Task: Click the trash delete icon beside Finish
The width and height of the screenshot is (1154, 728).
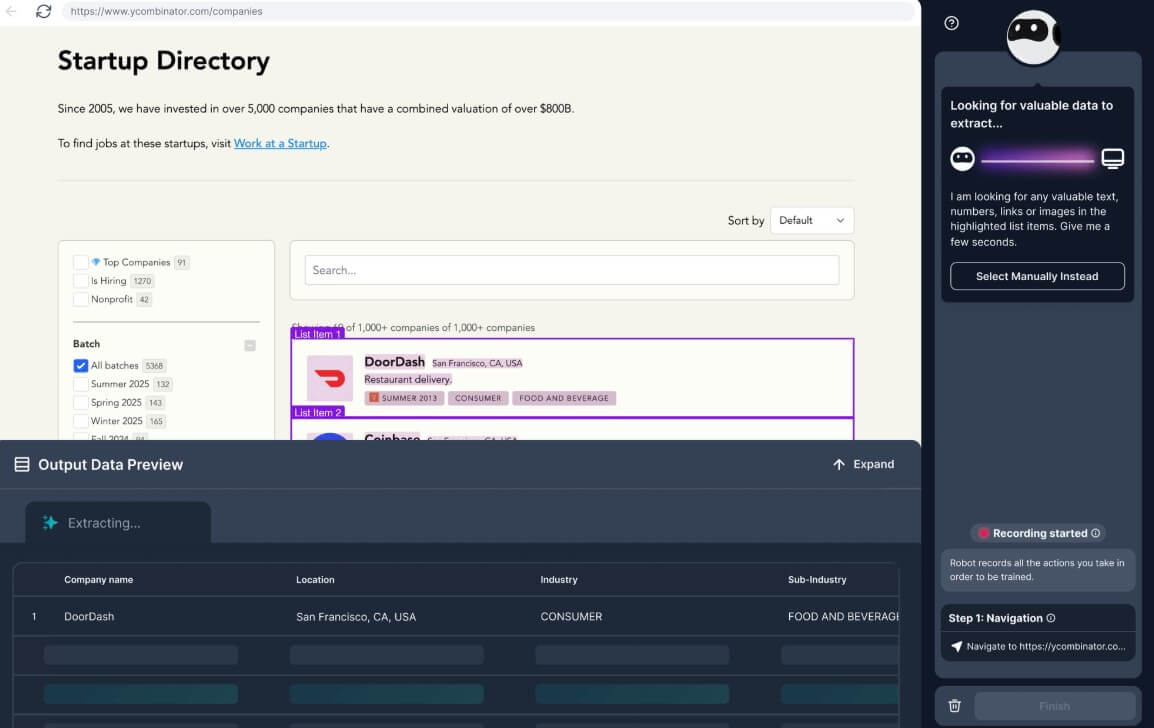Action: click(x=954, y=706)
